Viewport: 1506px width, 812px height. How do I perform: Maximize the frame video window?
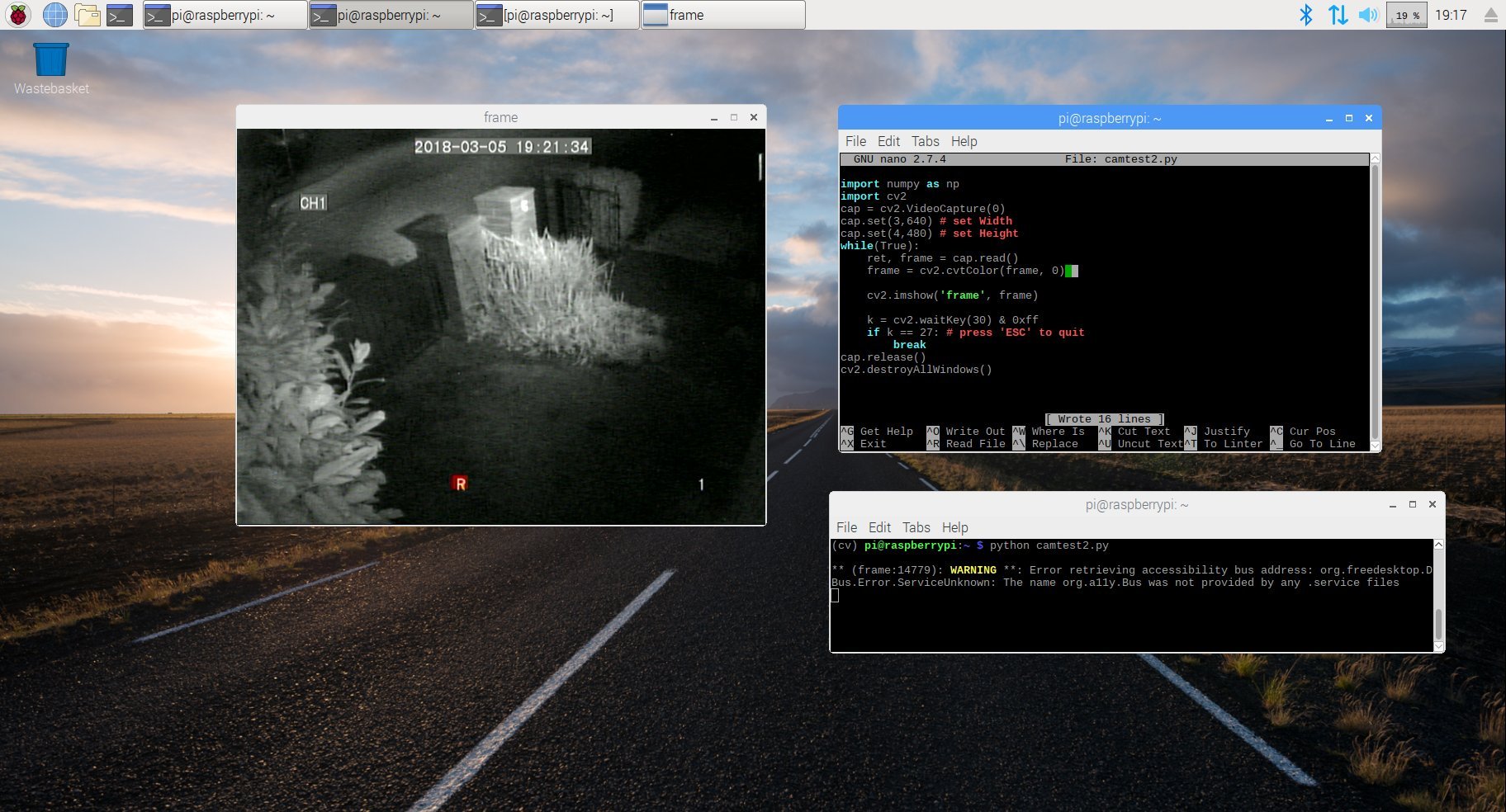pyautogui.click(x=733, y=117)
